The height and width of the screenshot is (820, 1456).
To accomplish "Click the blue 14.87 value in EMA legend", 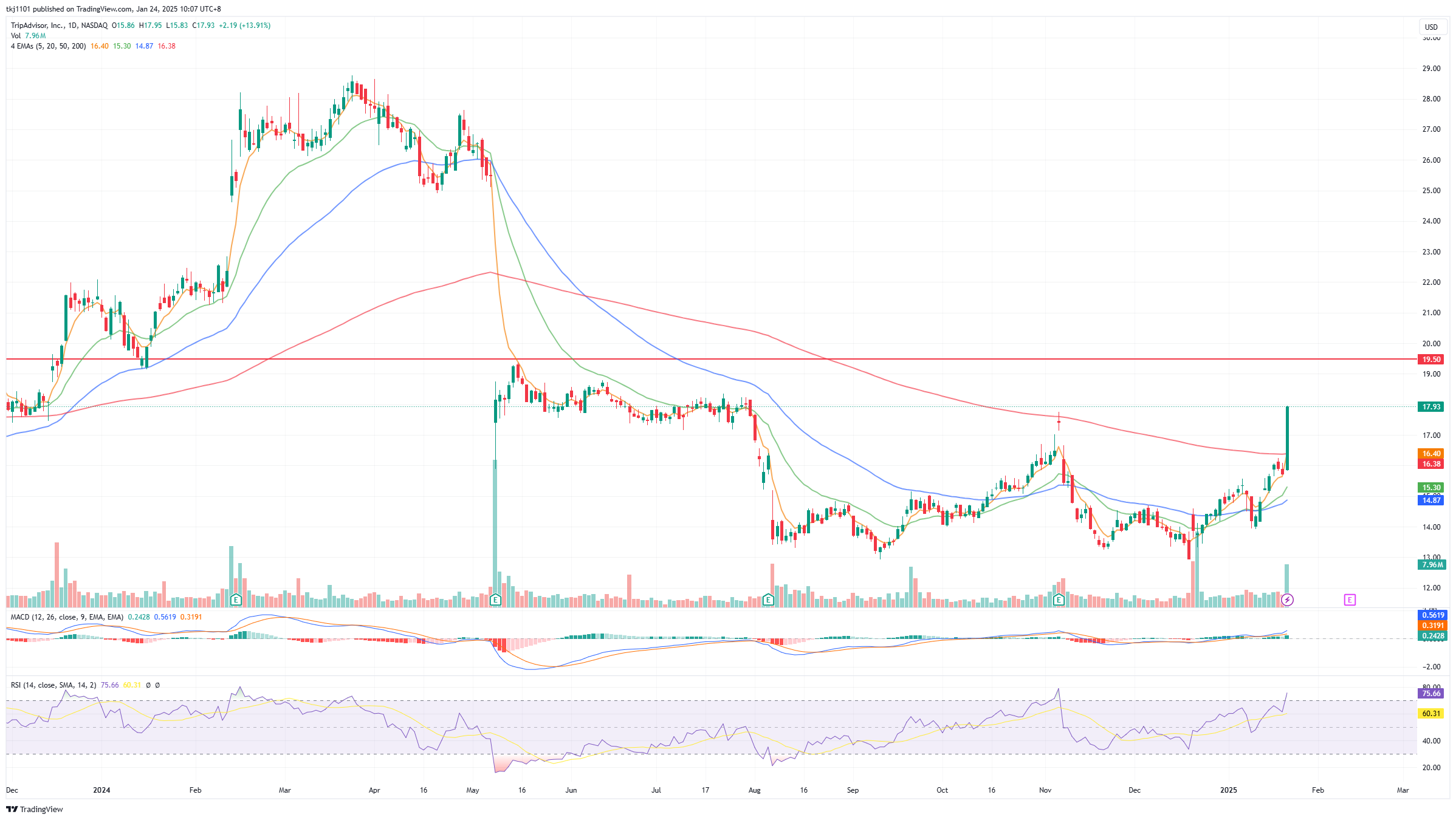I will pyautogui.click(x=144, y=46).
